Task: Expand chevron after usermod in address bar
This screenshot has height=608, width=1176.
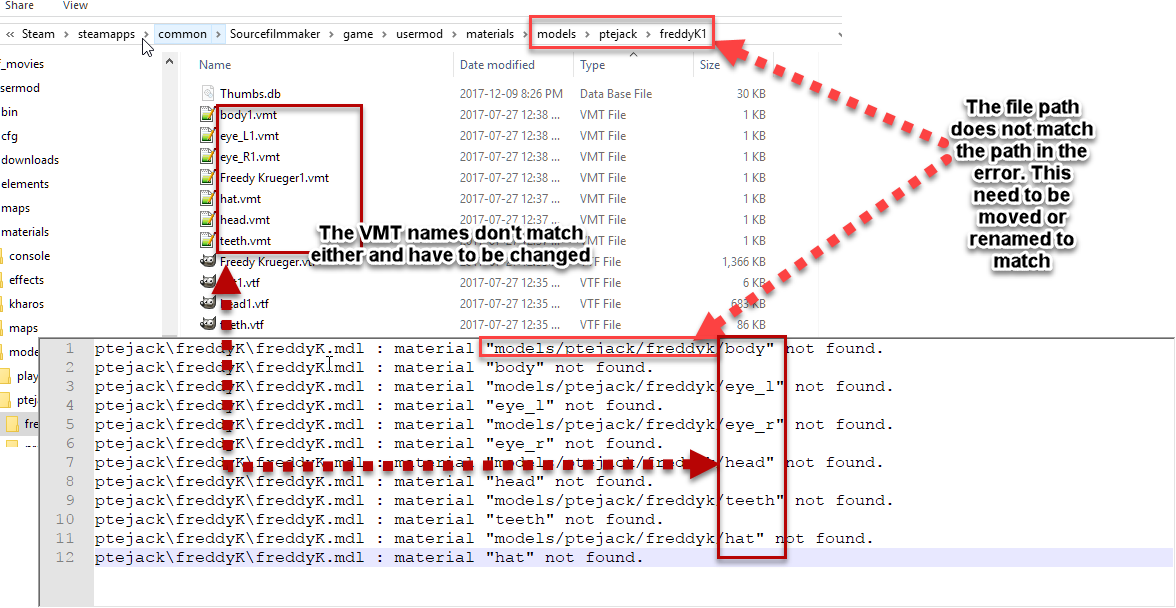Action: tap(454, 34)
